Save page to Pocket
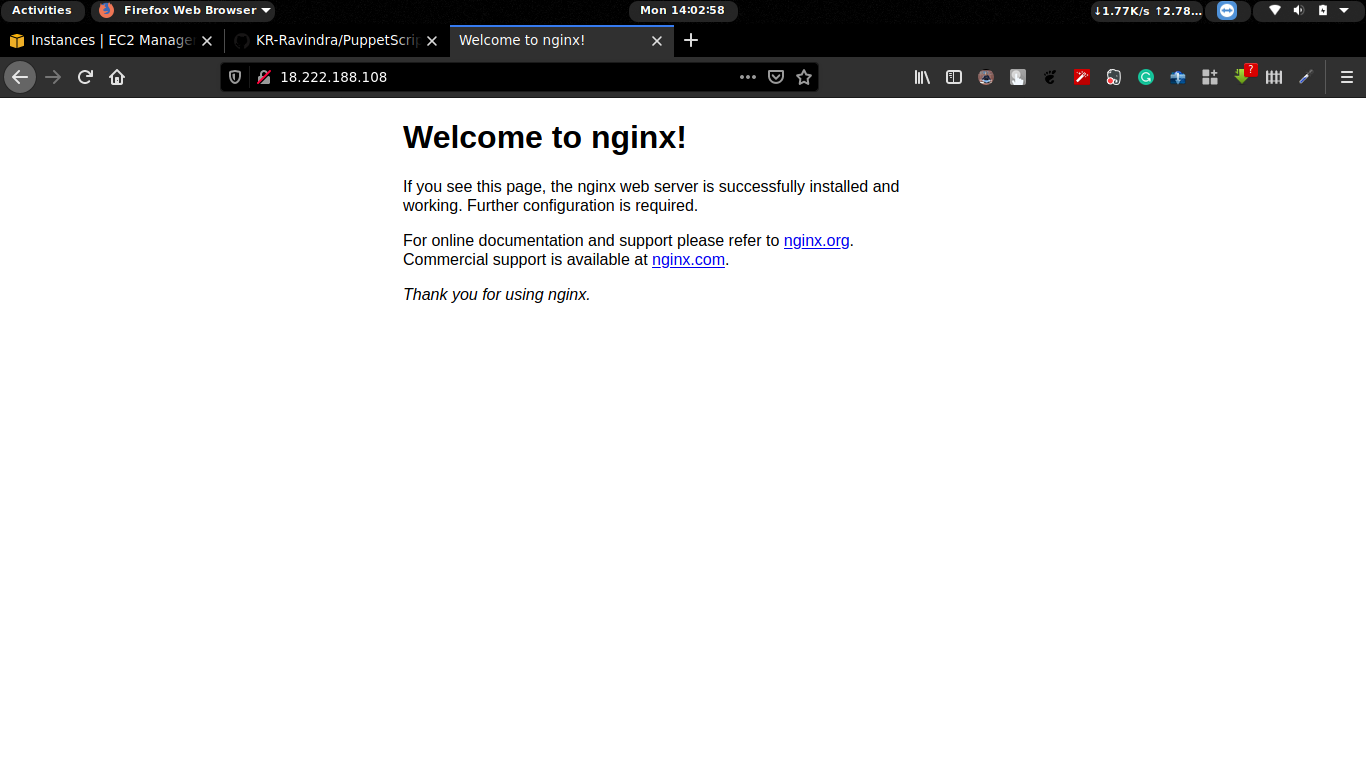The height and width of the screenshot is (768, 1366). click(776, 77)
